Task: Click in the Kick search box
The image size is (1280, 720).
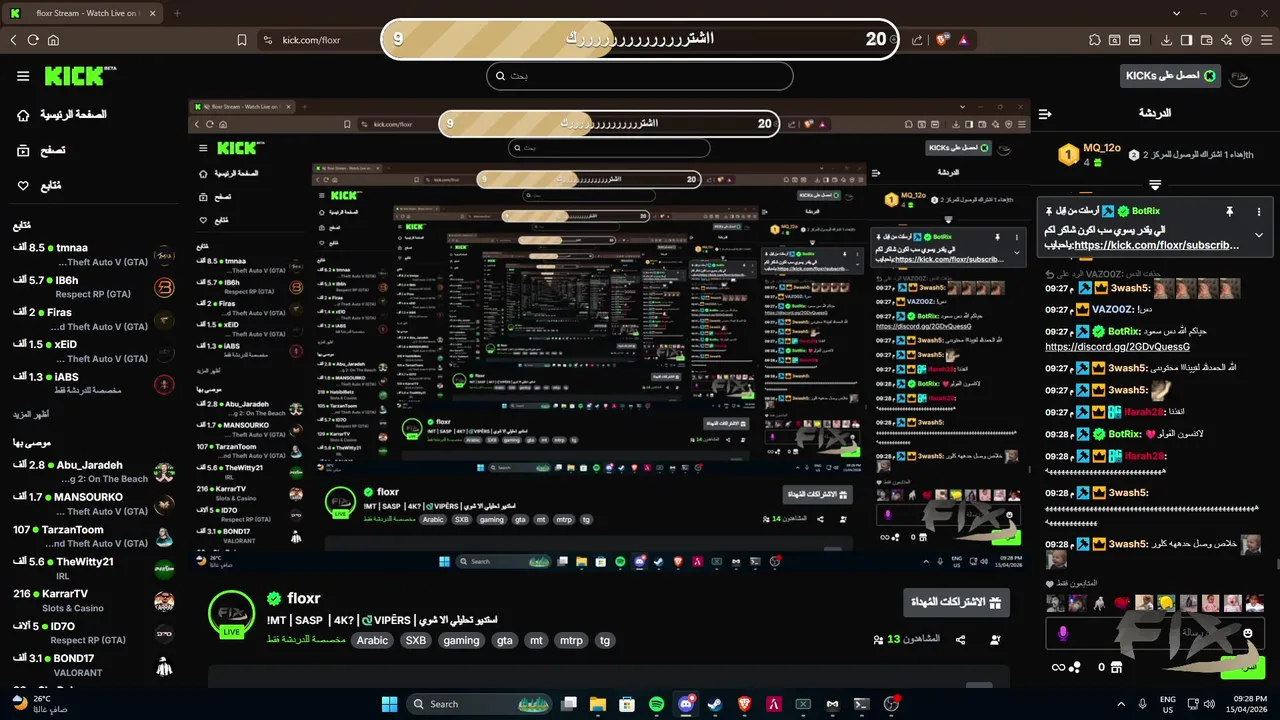Action: (x=640, y=76)
